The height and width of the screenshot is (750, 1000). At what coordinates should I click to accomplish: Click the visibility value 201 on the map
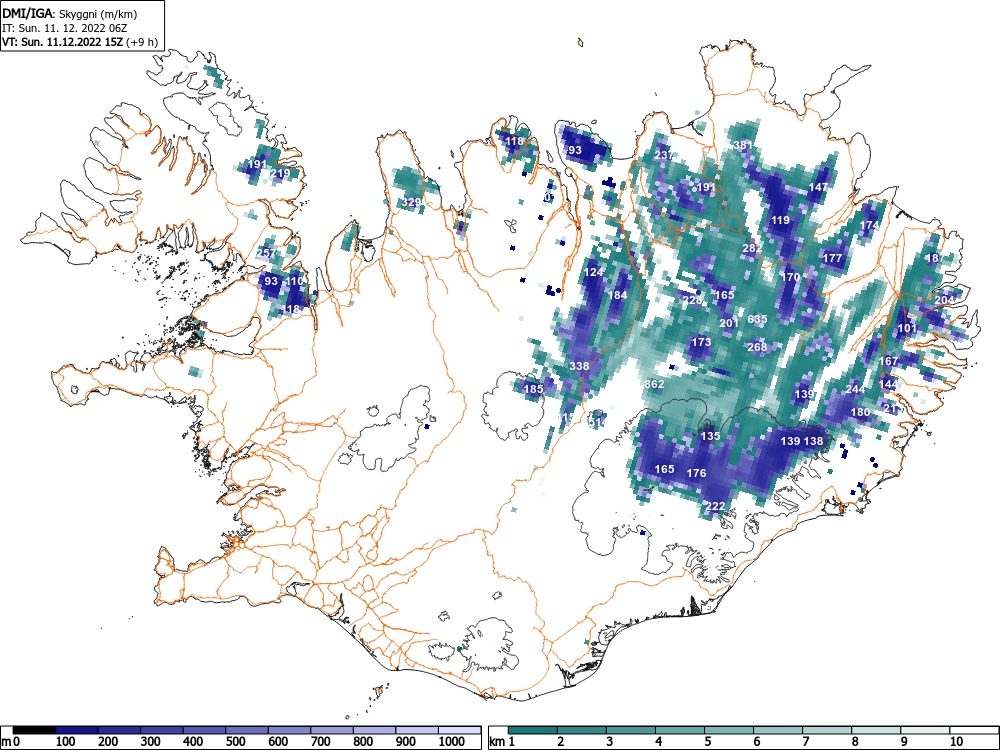click(x=729, y=323)
